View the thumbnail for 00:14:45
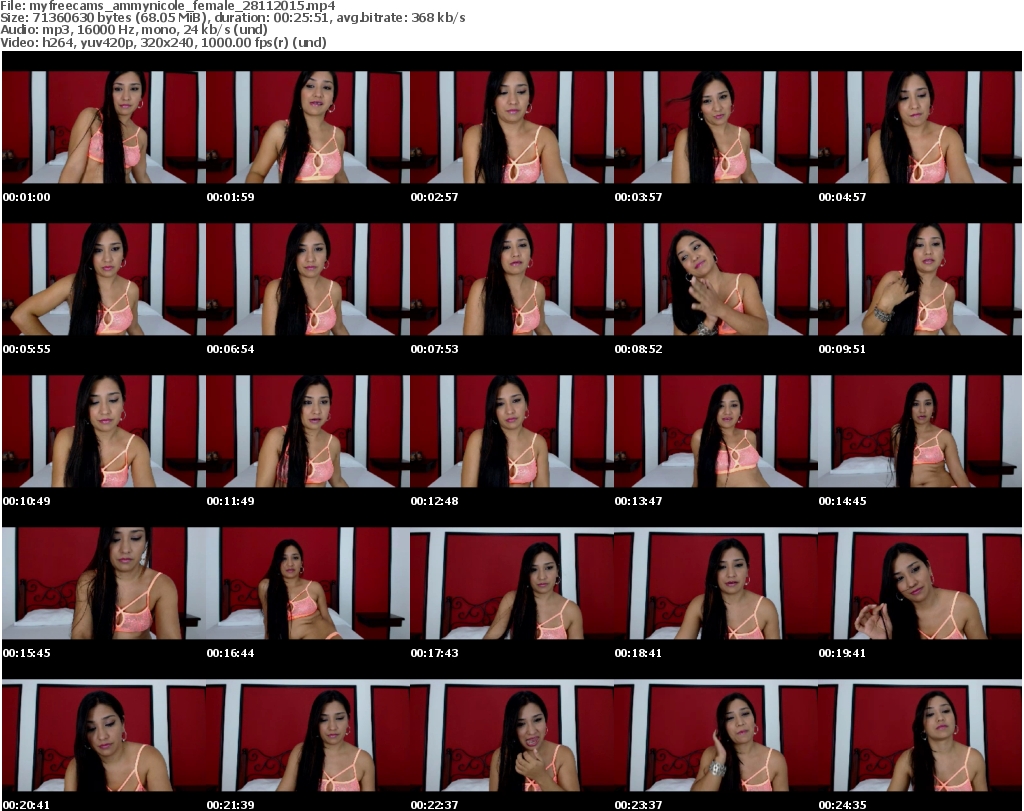Image resolution: width=1024 pixels, height=811 pixels. pyautogui.click(x=920, y=432)
